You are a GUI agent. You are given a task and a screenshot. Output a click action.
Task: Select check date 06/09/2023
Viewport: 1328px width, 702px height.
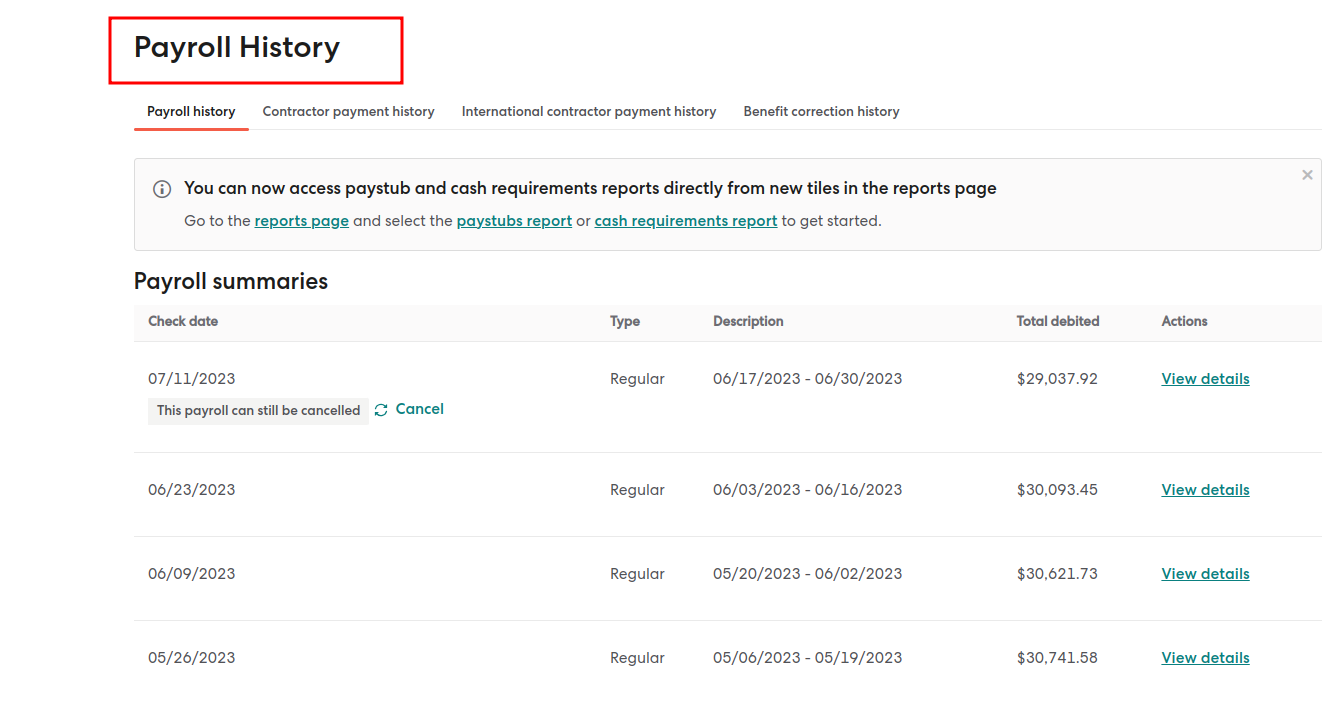click(192, 574)
